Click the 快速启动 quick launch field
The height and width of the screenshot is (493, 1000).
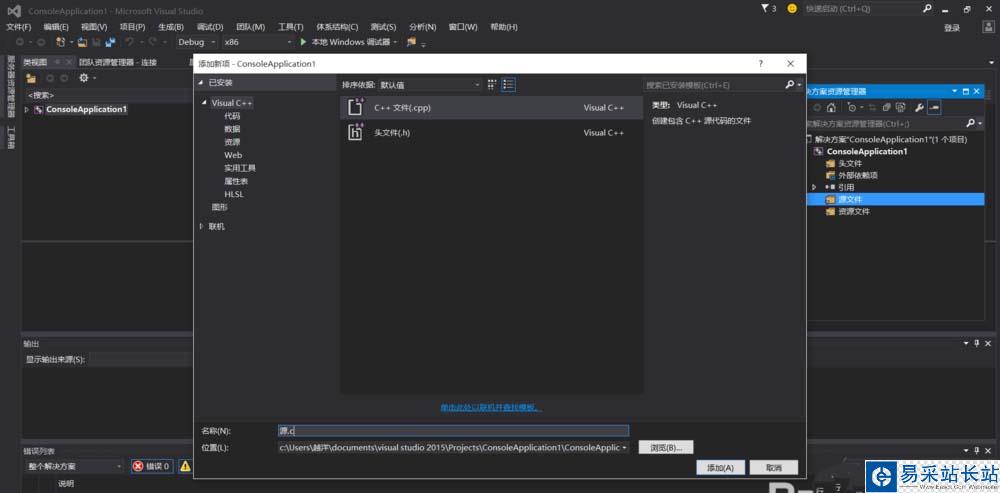(x=862, y=9)
